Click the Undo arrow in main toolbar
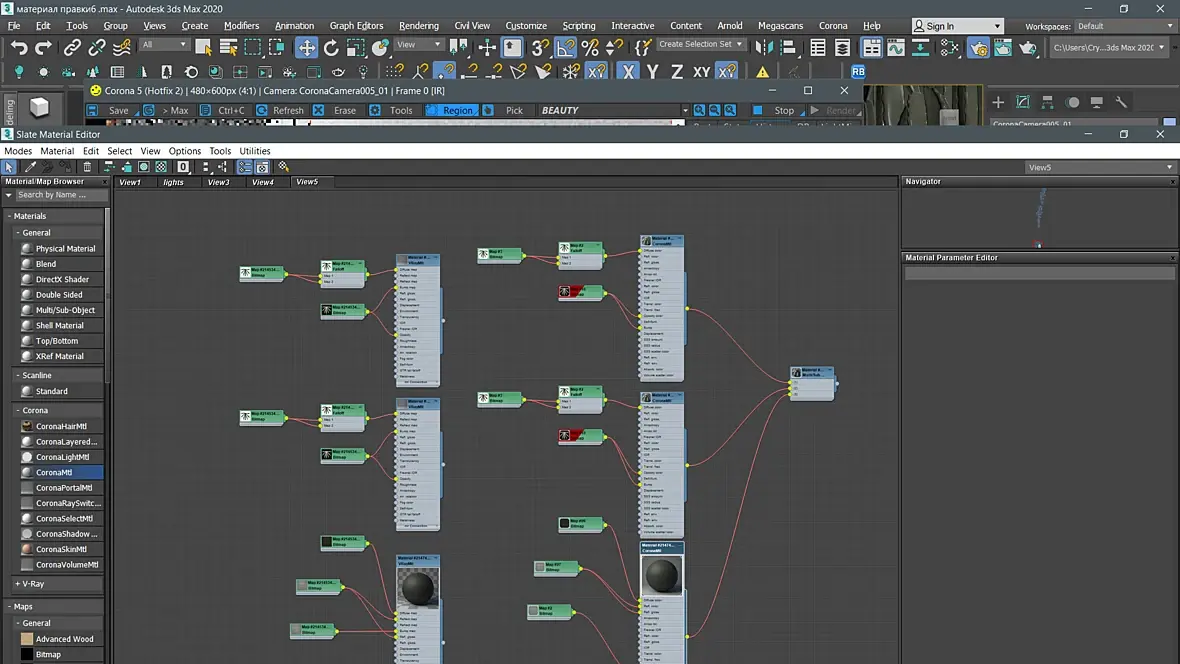 tap(18, 47)
